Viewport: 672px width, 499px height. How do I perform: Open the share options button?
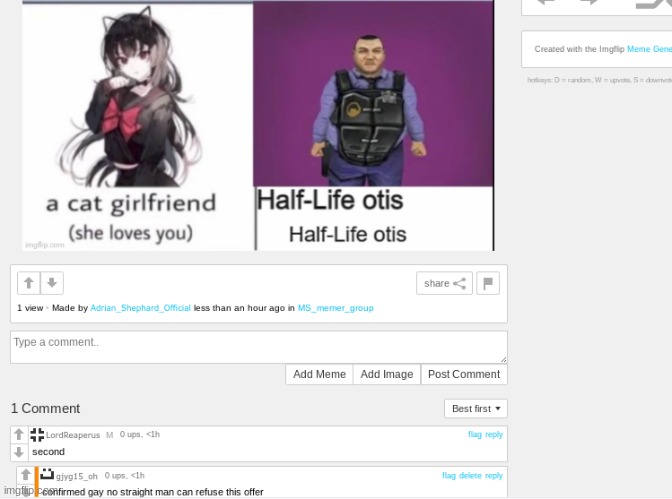444,283
